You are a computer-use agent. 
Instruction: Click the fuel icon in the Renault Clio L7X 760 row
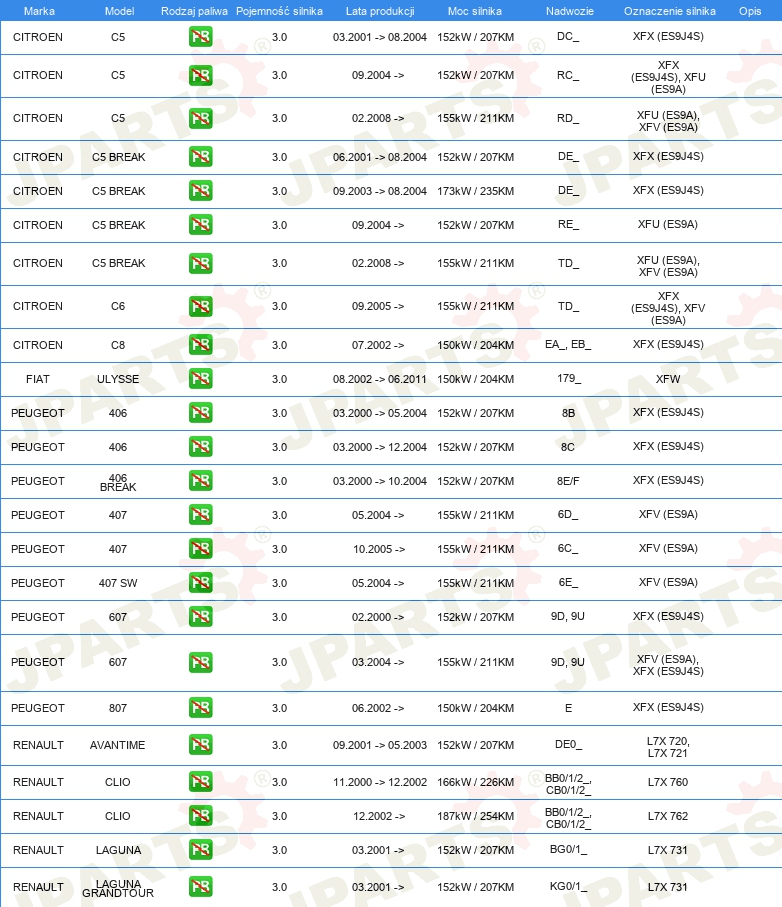[x=201, y=781]
